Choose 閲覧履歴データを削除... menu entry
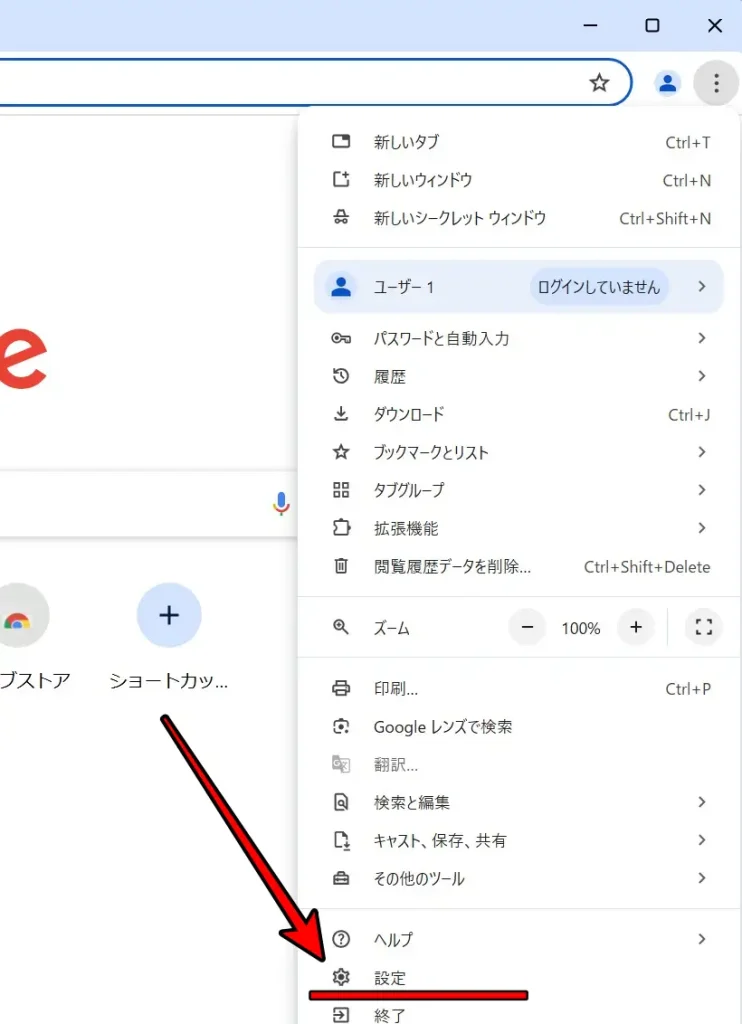 [519, 566]
